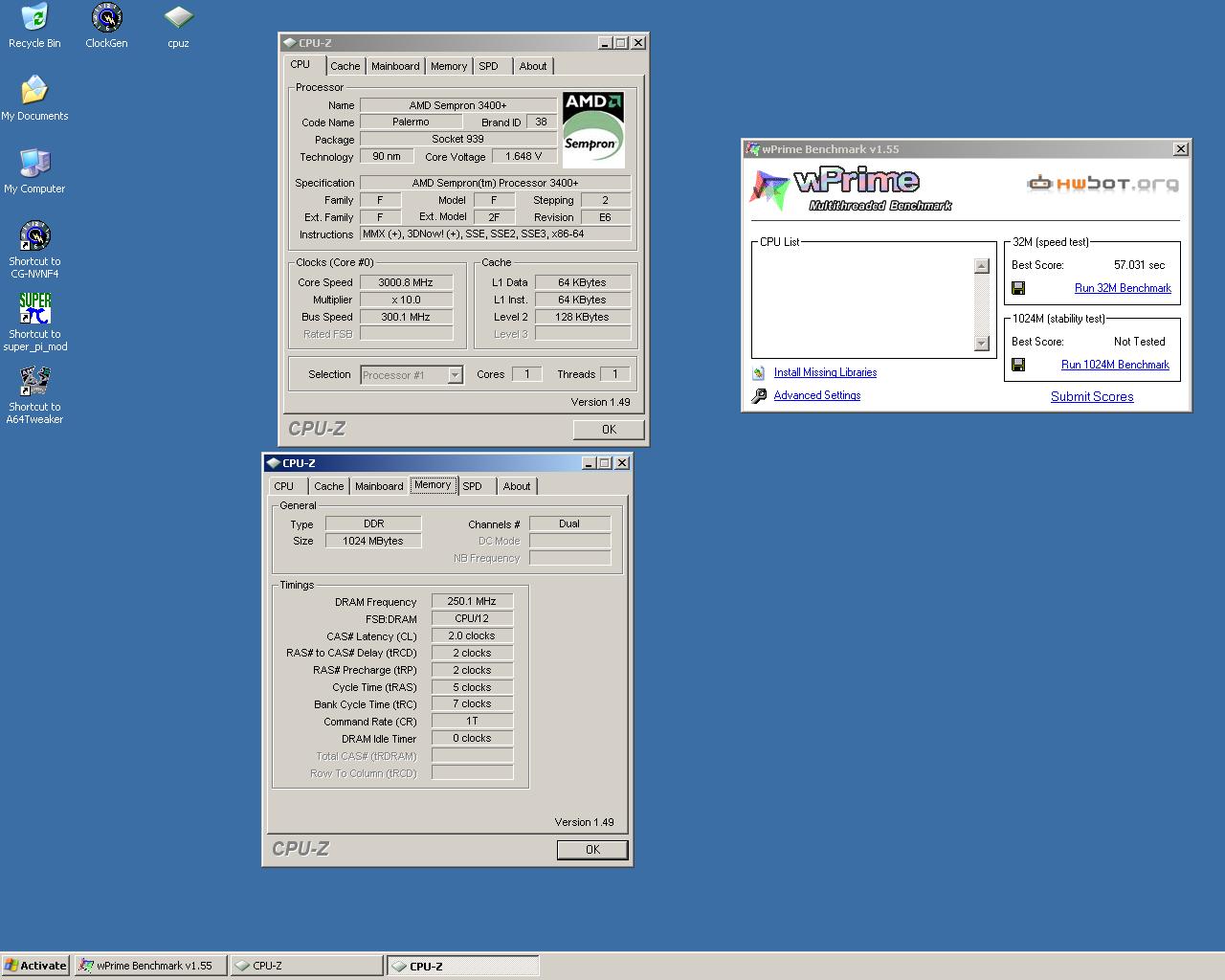Click the memory Size 1024 MBytes field

click(373, 541)
